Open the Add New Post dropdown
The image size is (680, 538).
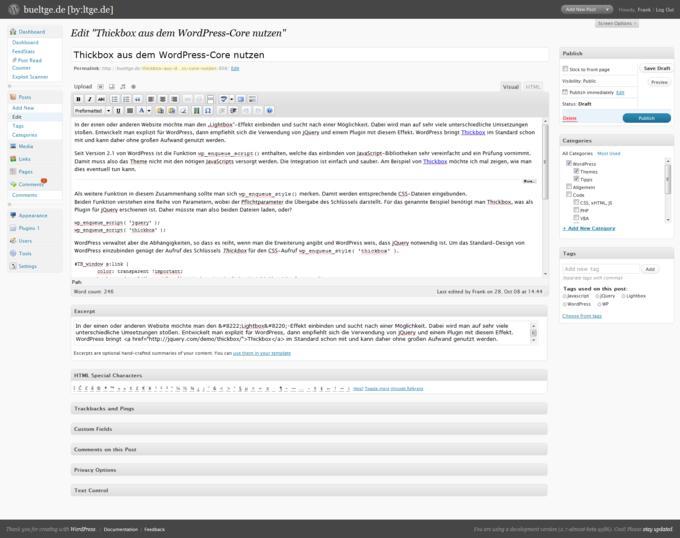(x=608, y=10)
